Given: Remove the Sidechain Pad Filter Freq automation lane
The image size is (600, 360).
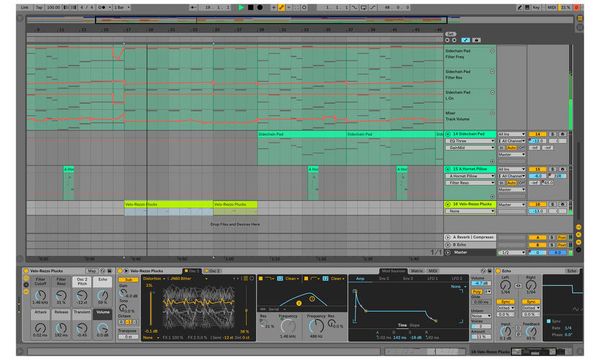Looking at the screenshot, I should click(492, 50).
